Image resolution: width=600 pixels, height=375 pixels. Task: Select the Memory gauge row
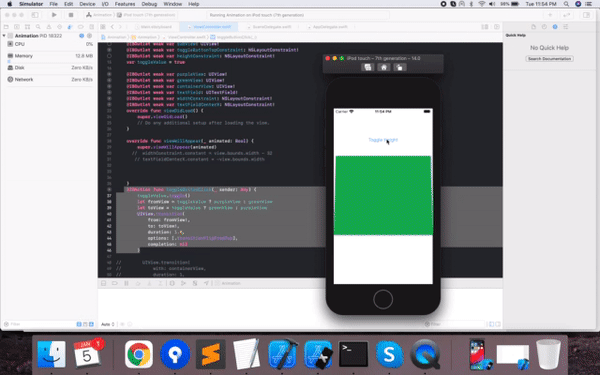(x=50, y=56)
